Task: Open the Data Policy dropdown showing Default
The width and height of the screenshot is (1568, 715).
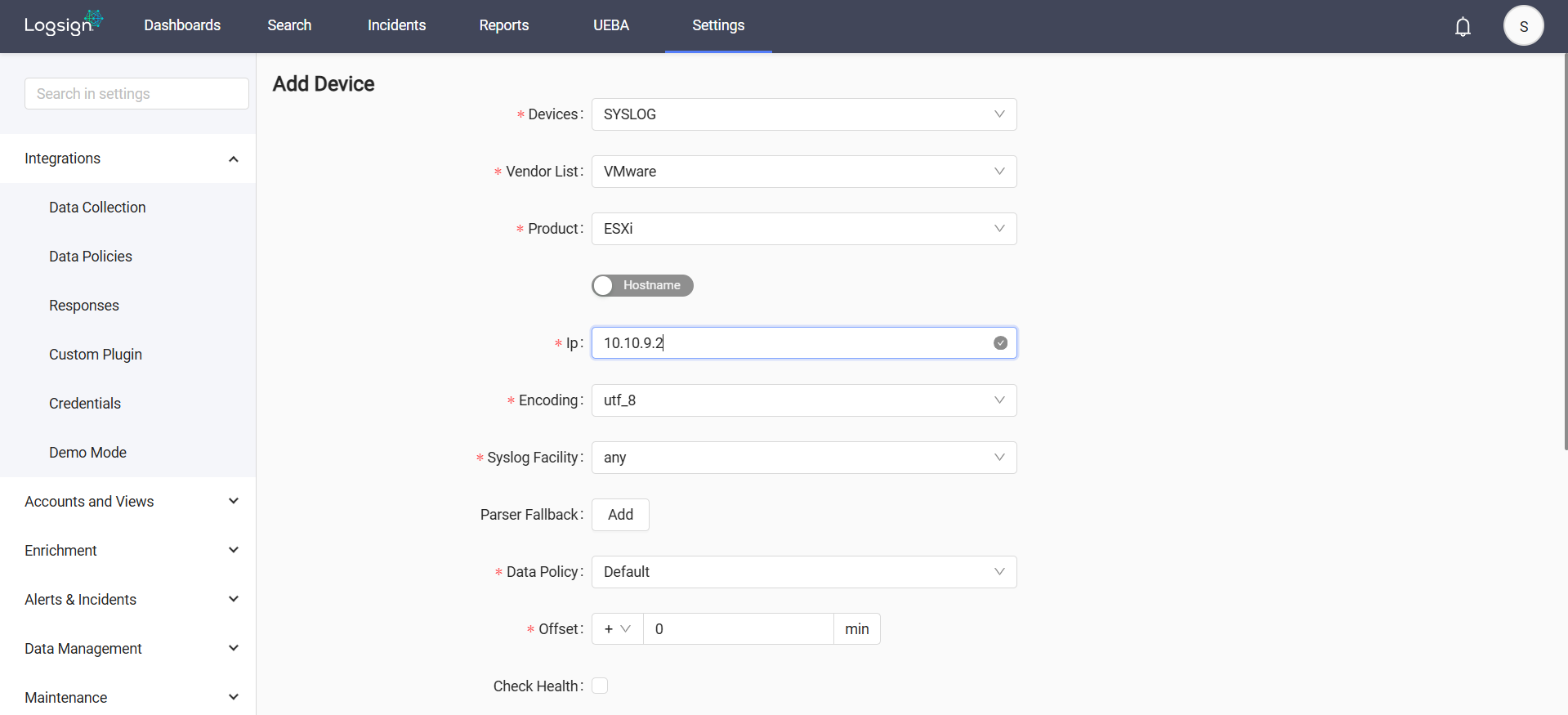Action: coord(804,572)
